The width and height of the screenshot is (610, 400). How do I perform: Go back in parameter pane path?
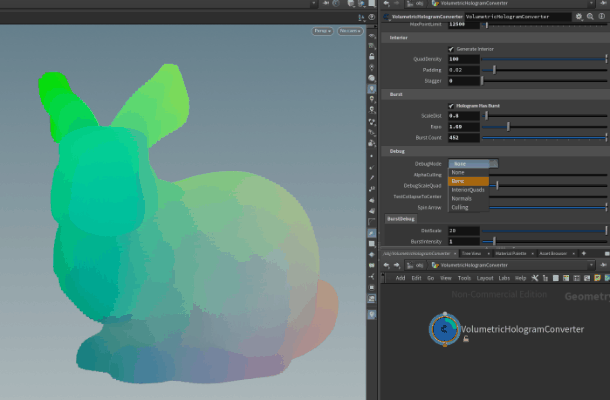tap(387, 3)
